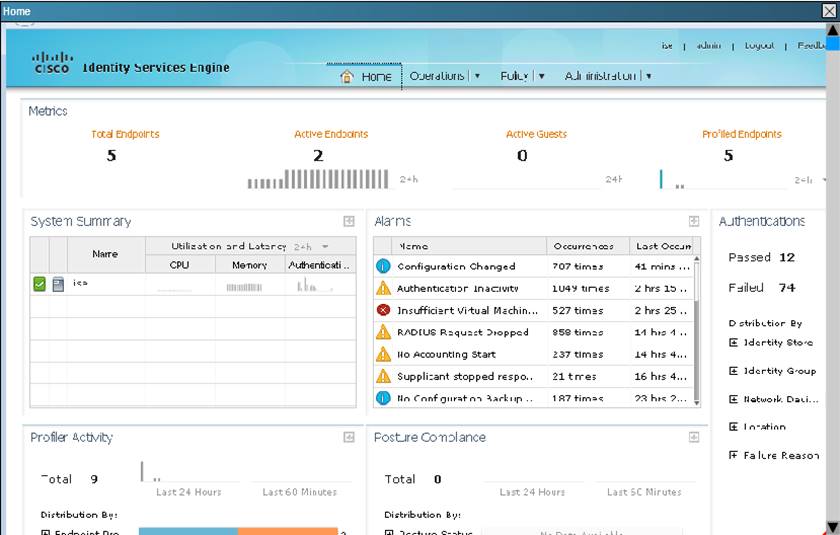
Task: Click the Configuration Changed info icon
Action: (x=383, y=266)
